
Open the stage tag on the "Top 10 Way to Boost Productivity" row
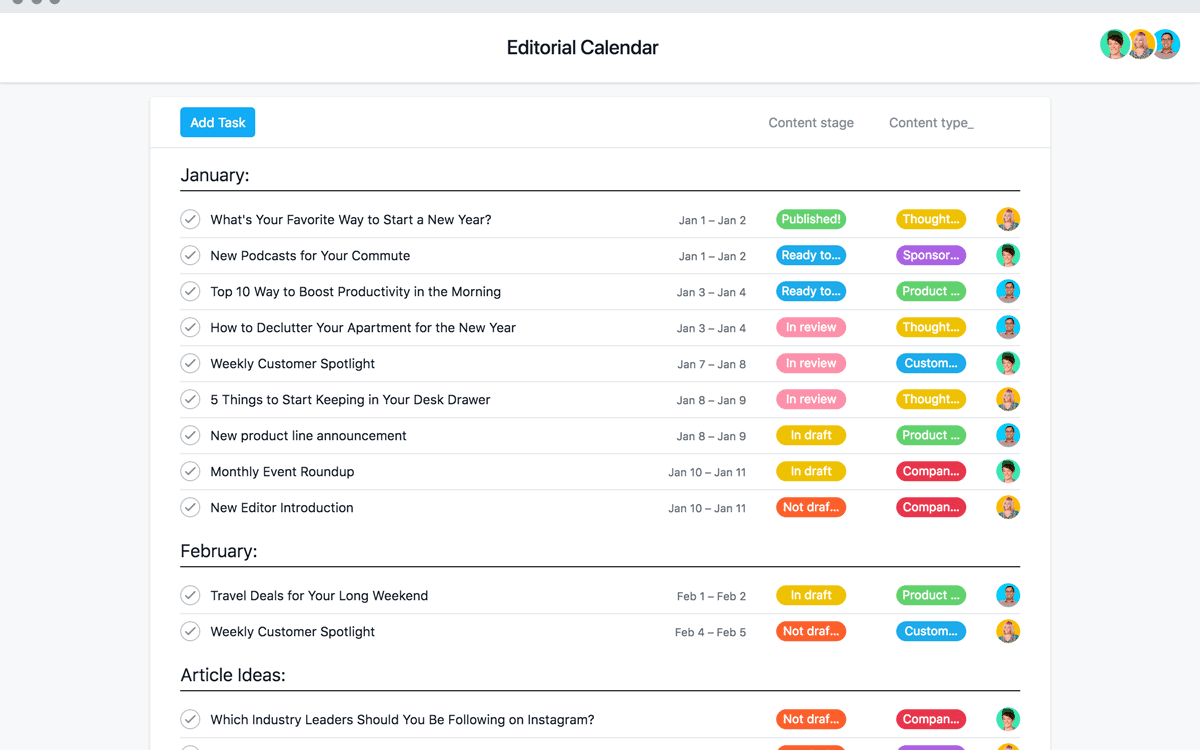pyautogui.click(x=811, y=291)
